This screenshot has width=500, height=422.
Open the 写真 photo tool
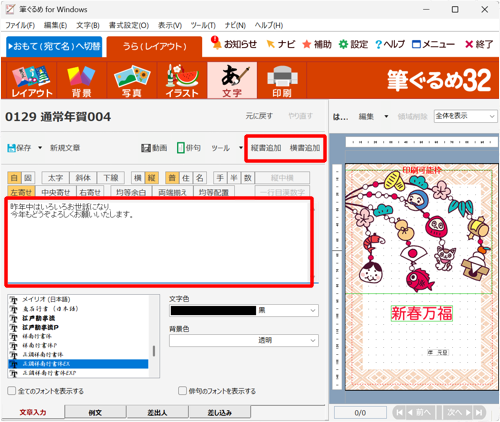point(132,81)
